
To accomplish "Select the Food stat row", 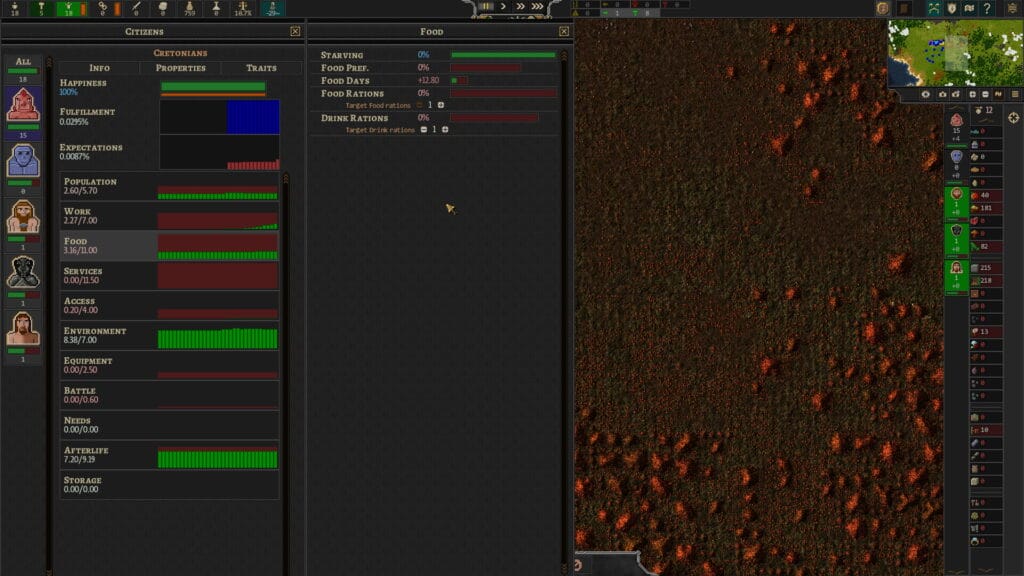I will [170, 246].
